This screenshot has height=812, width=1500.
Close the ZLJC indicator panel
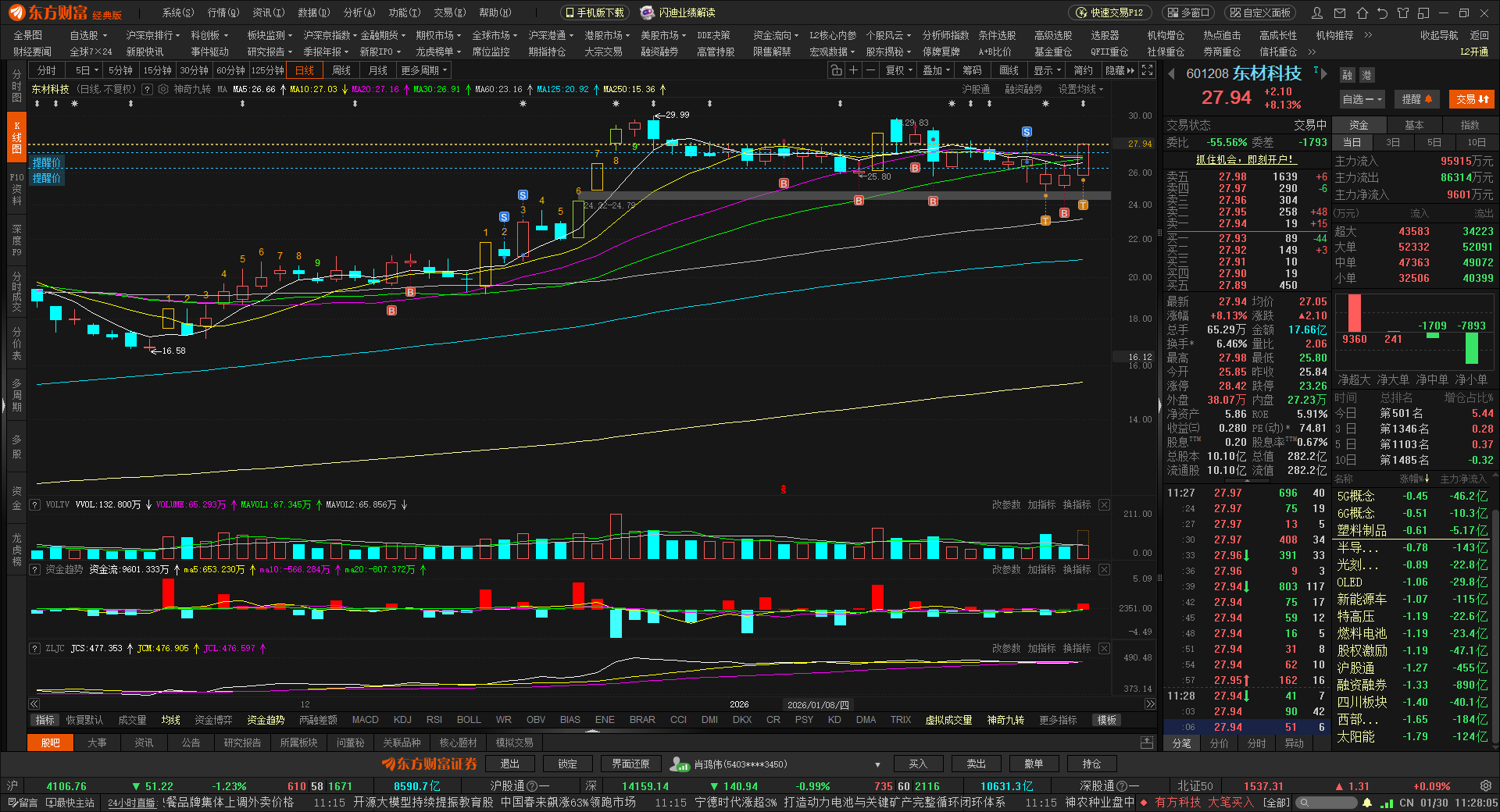click(1104, 649)
